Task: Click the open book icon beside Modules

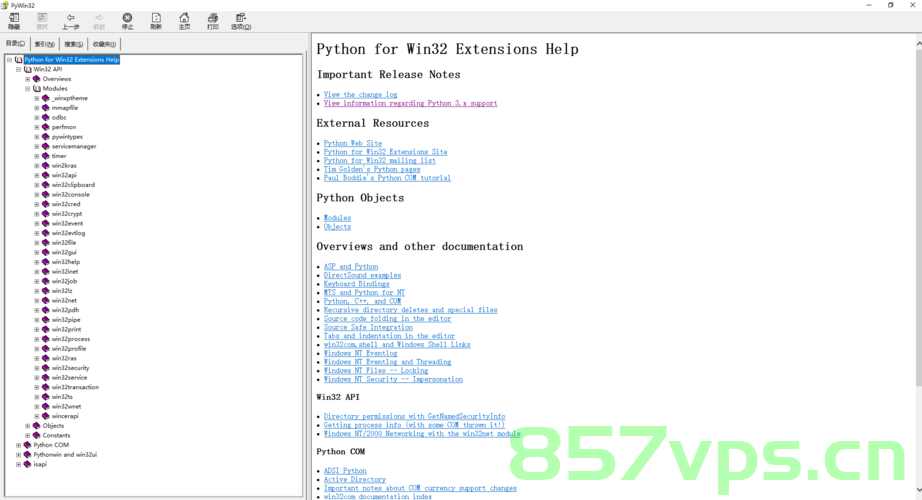Action: [36, 89]
